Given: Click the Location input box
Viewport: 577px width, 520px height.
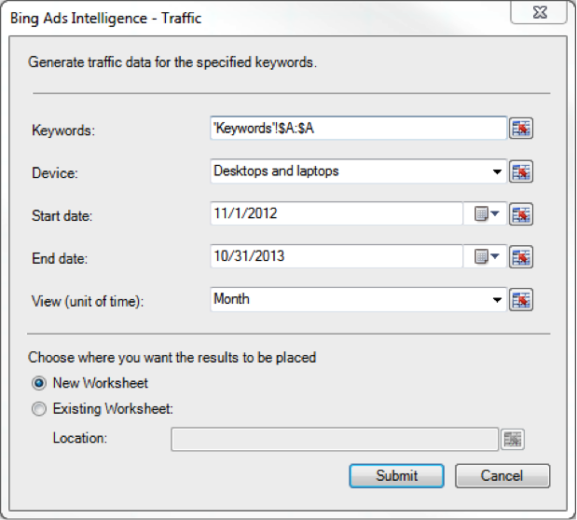Looking at the screenshot, I should click(x=334, y=439).
